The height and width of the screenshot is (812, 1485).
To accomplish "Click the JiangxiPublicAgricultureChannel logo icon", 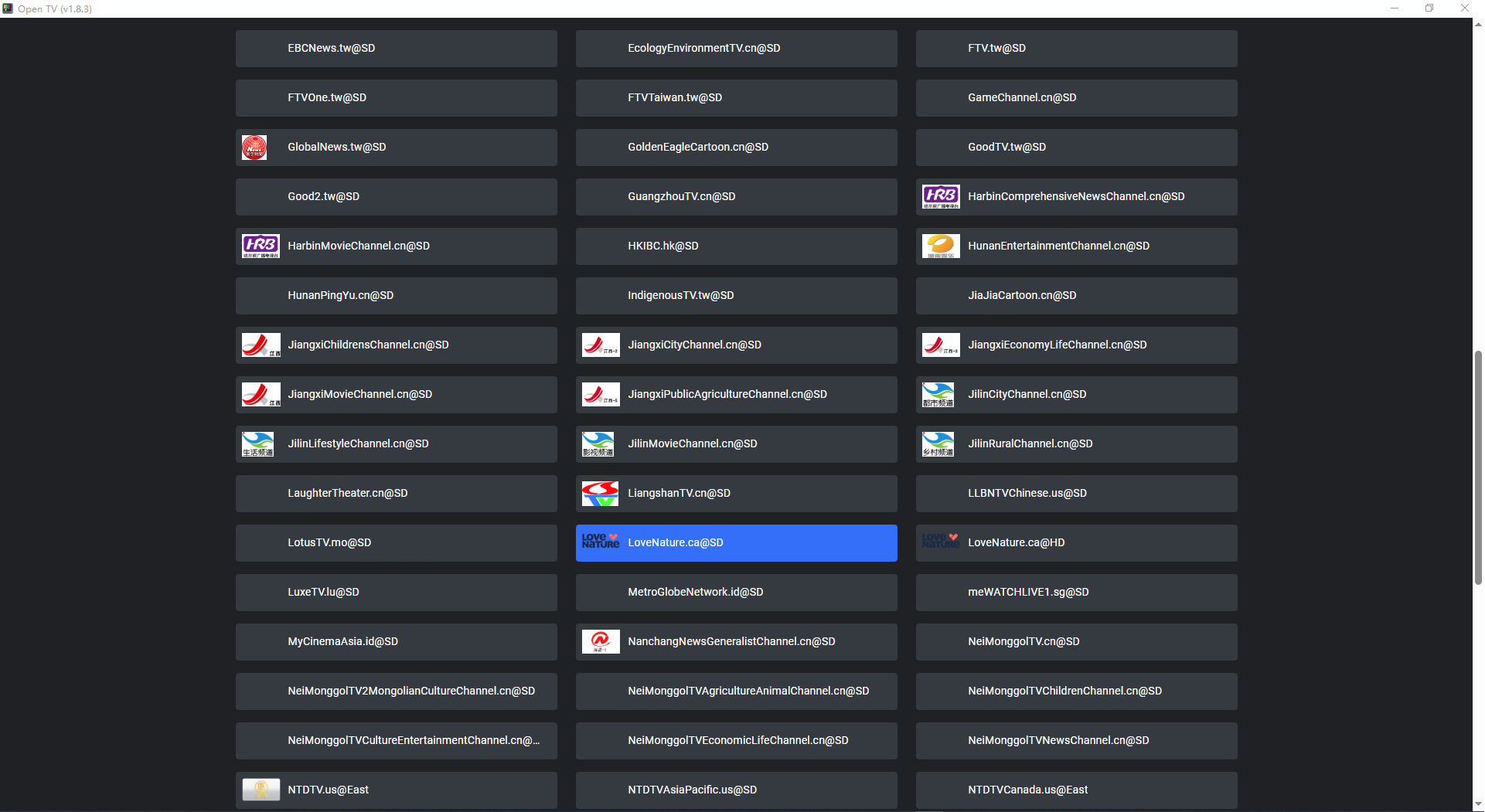I will point(601,395).
